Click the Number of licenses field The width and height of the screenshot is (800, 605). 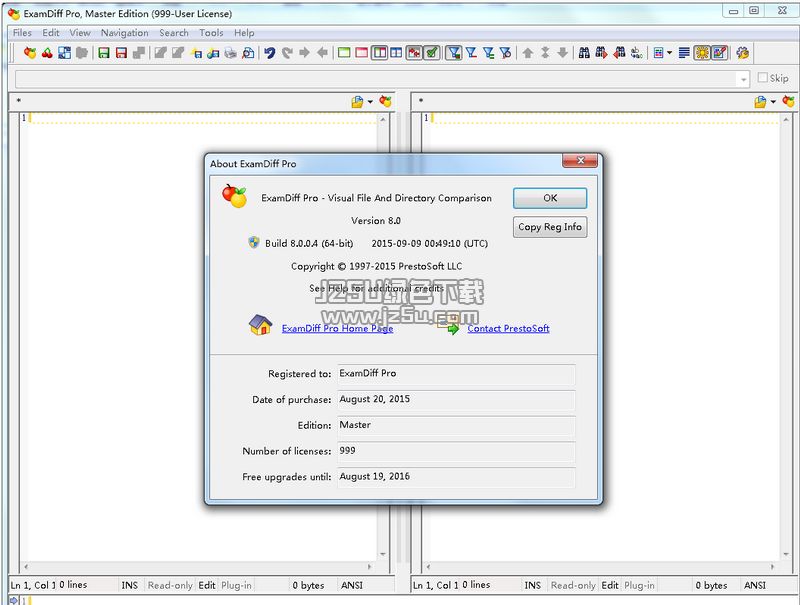click(456, 451)
